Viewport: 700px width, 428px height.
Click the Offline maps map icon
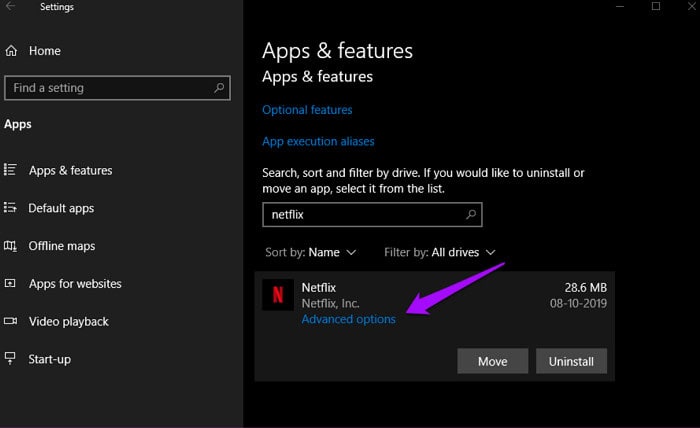click(10, 245)
